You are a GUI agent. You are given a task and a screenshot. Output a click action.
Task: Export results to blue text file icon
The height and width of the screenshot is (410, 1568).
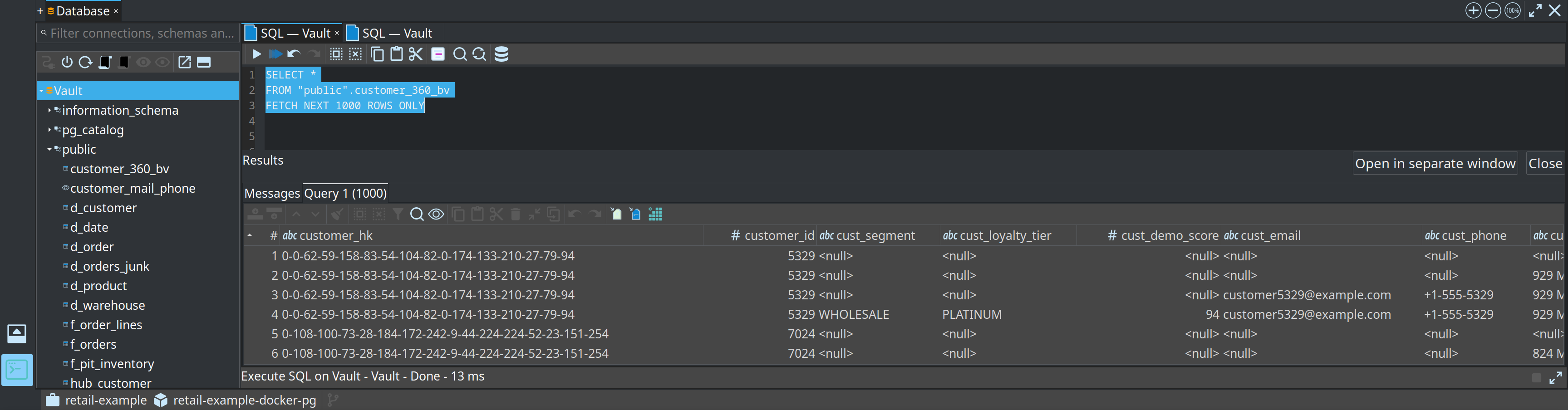635,214
